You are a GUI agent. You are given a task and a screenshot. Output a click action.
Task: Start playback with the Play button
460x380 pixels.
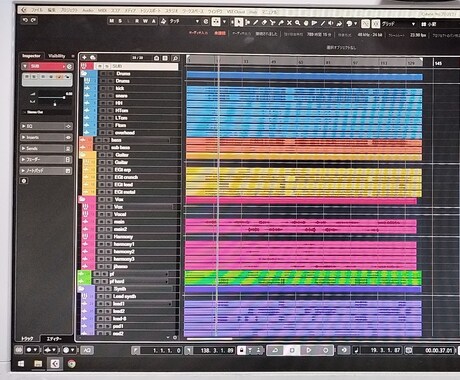309,350
